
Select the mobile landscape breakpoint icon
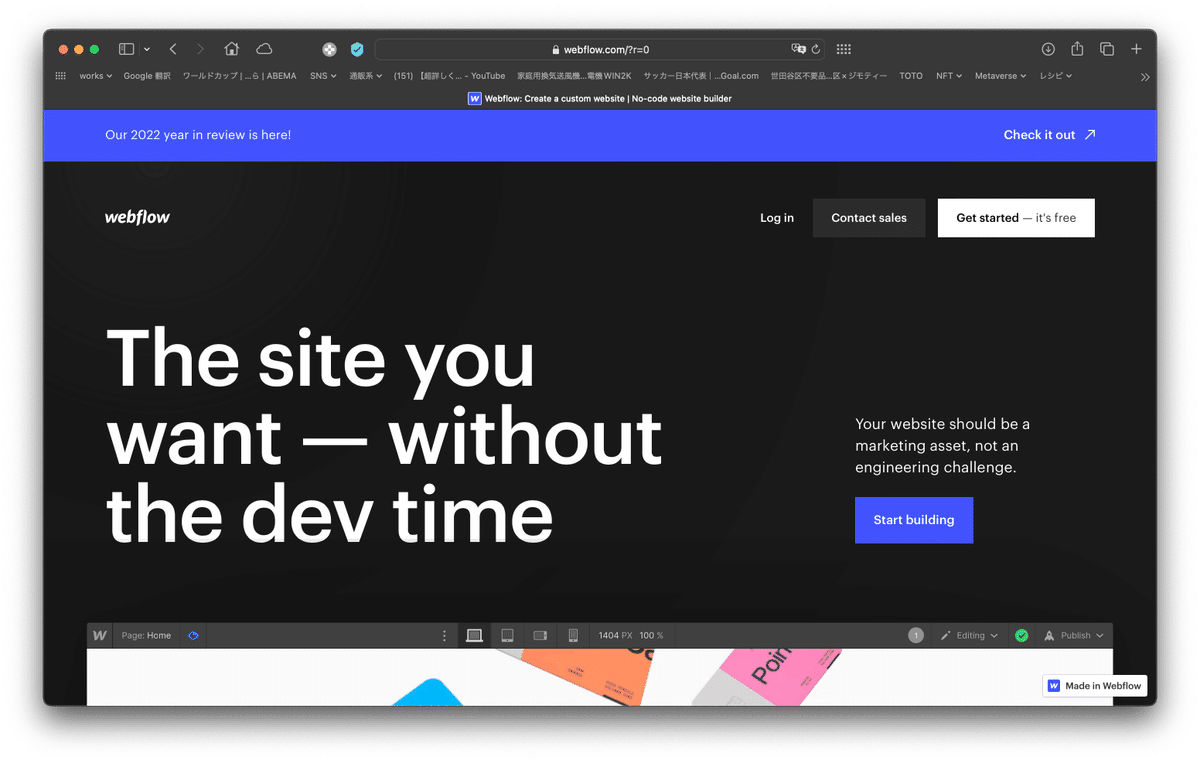pyautogui.click(x=540, y=635)
